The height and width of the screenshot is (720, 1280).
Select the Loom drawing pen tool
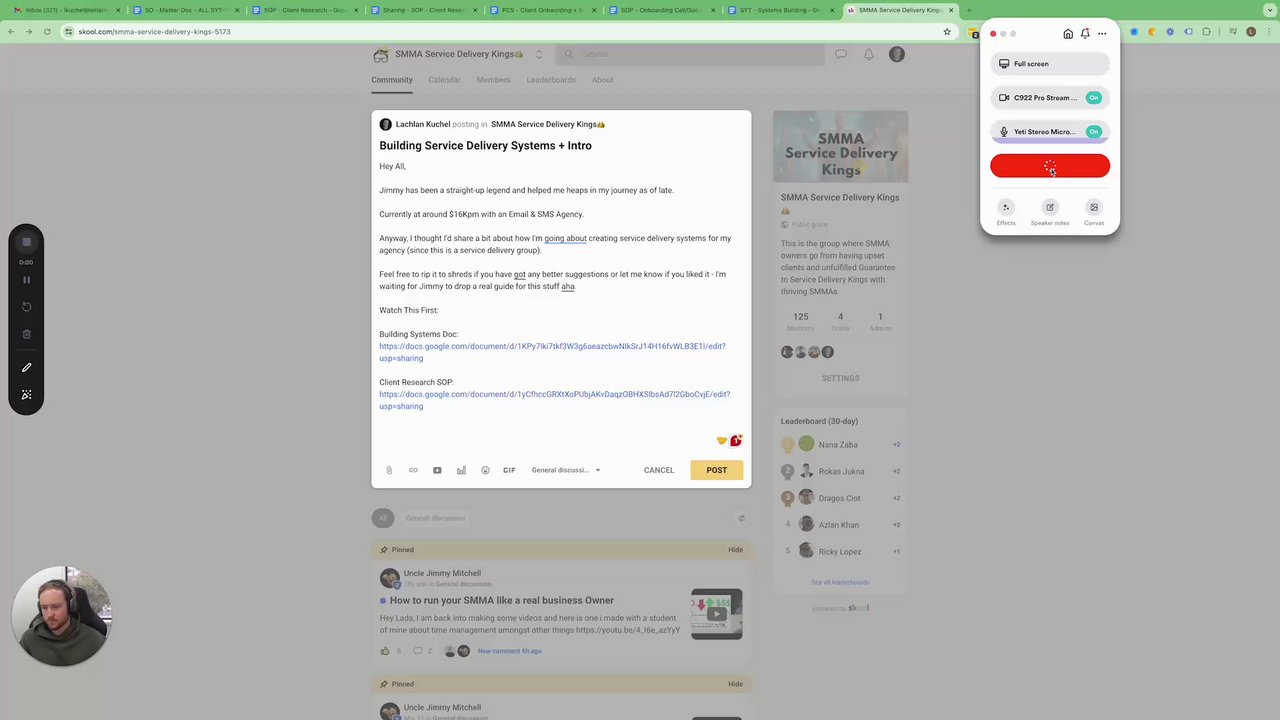(x=26, y=367)
